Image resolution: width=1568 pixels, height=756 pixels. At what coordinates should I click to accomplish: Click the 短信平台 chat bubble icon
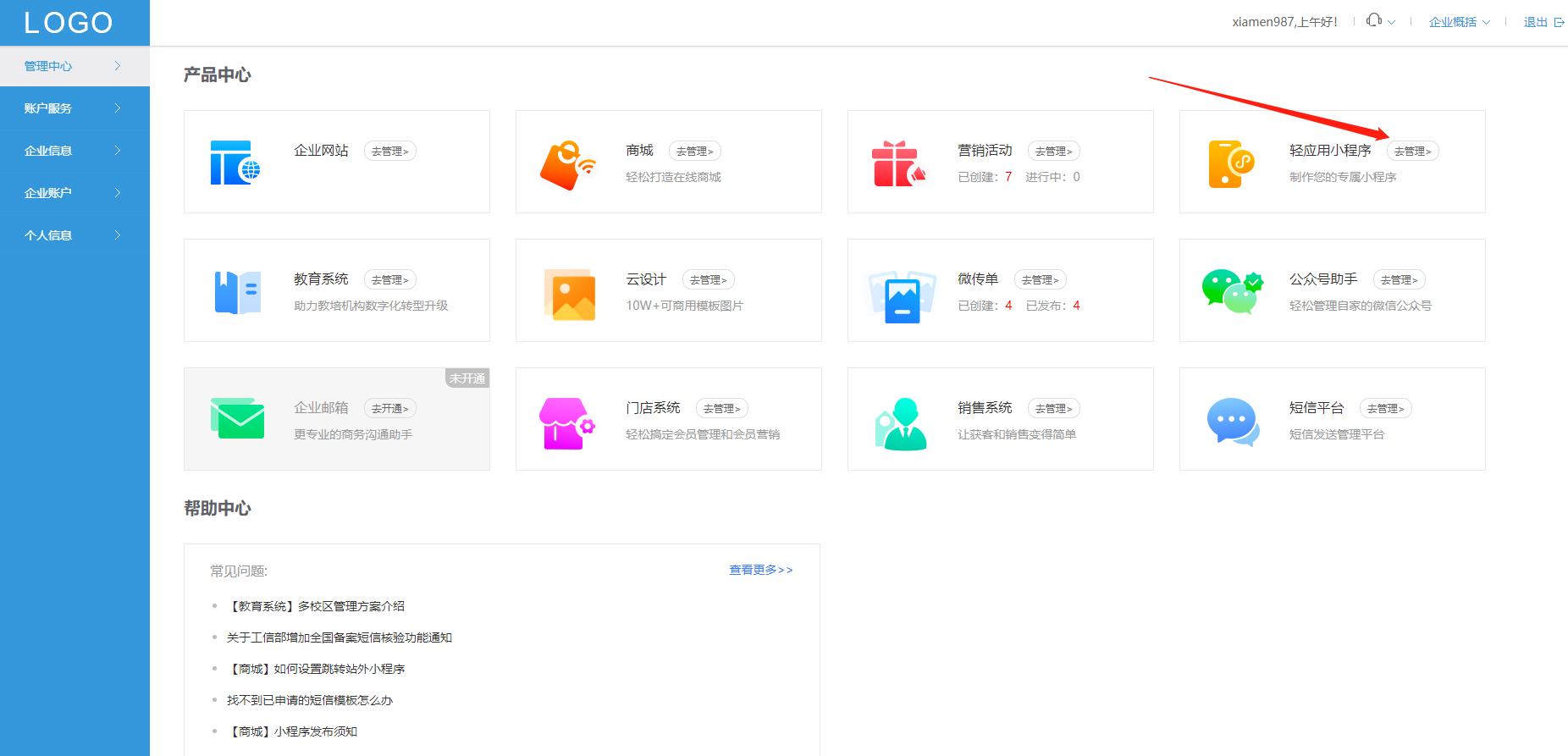coord(1232,422)
